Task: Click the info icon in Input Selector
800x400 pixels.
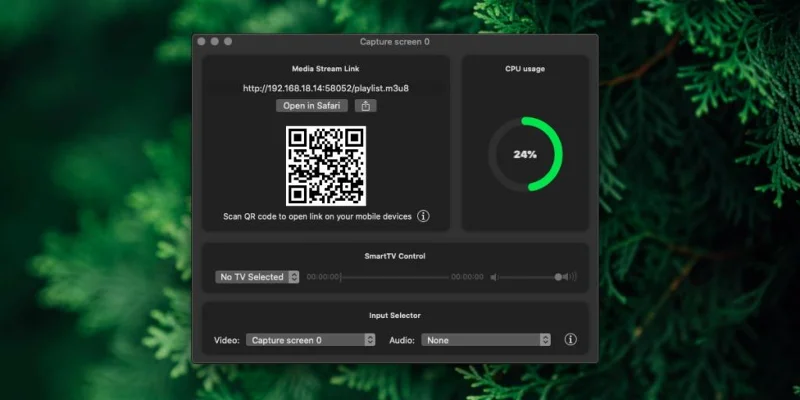Action: tap(570, 339)
